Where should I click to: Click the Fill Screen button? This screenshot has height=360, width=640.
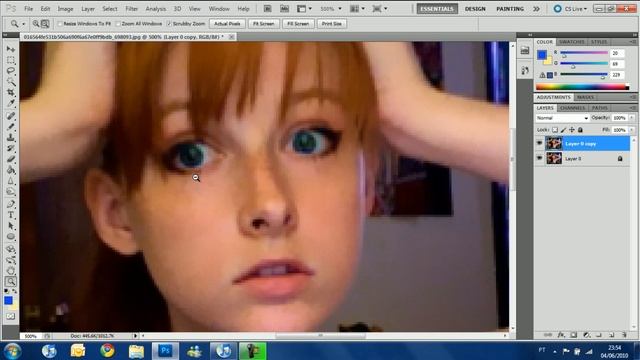coord(298,24)
